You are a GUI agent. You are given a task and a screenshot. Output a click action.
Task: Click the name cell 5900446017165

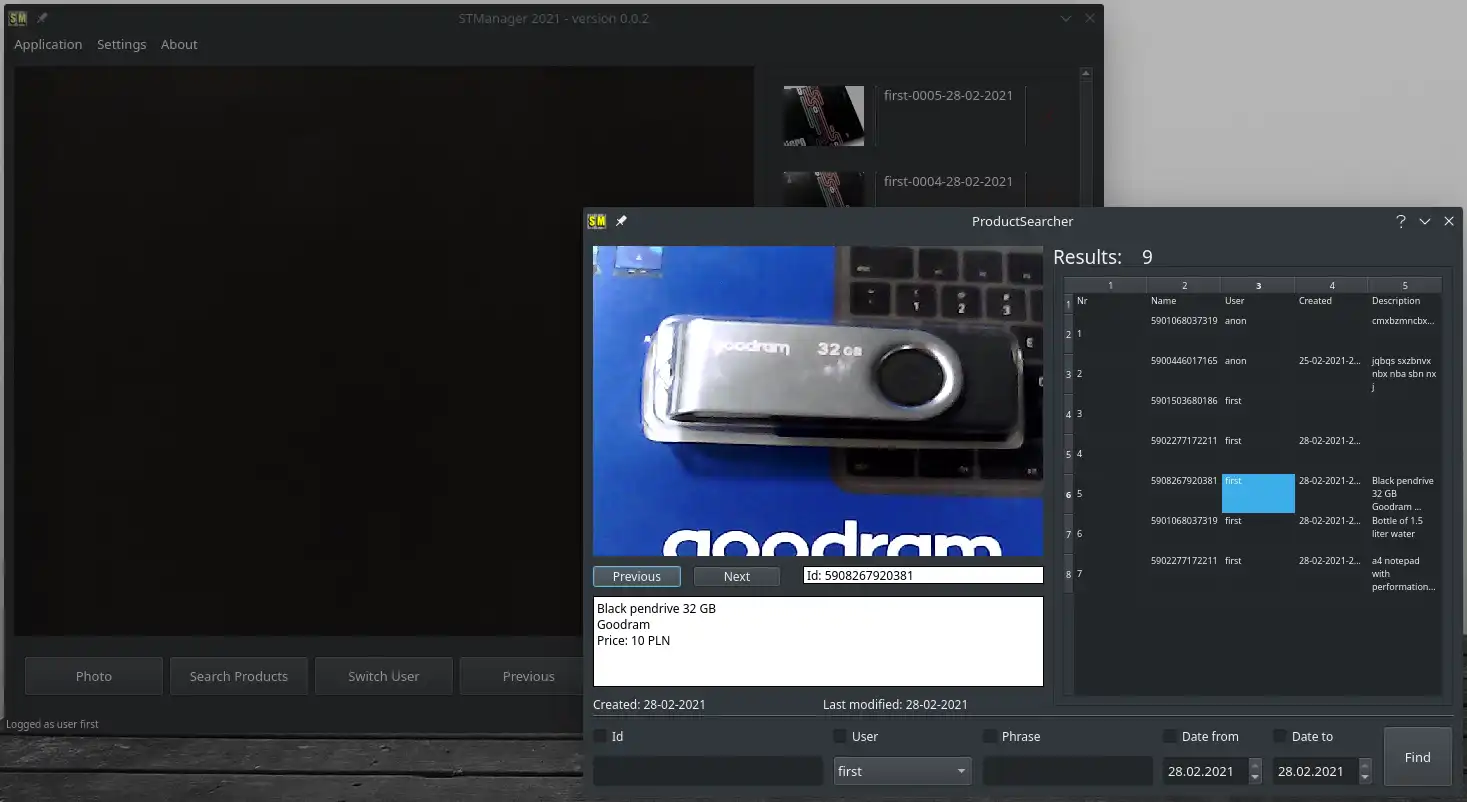[1184, 373]
